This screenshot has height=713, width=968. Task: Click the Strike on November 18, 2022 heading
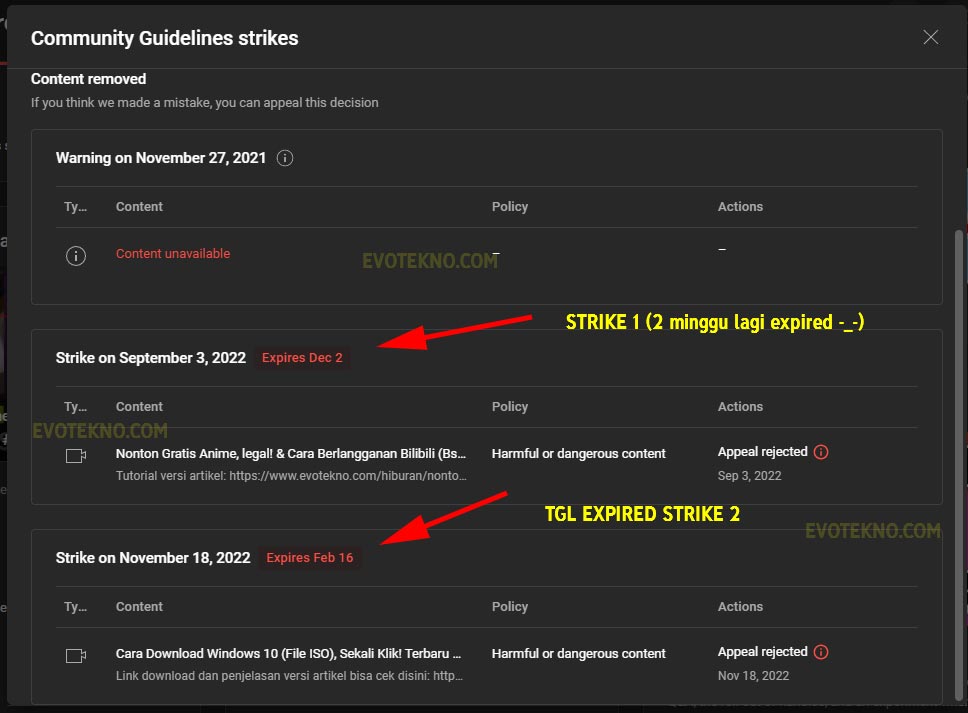153,558
